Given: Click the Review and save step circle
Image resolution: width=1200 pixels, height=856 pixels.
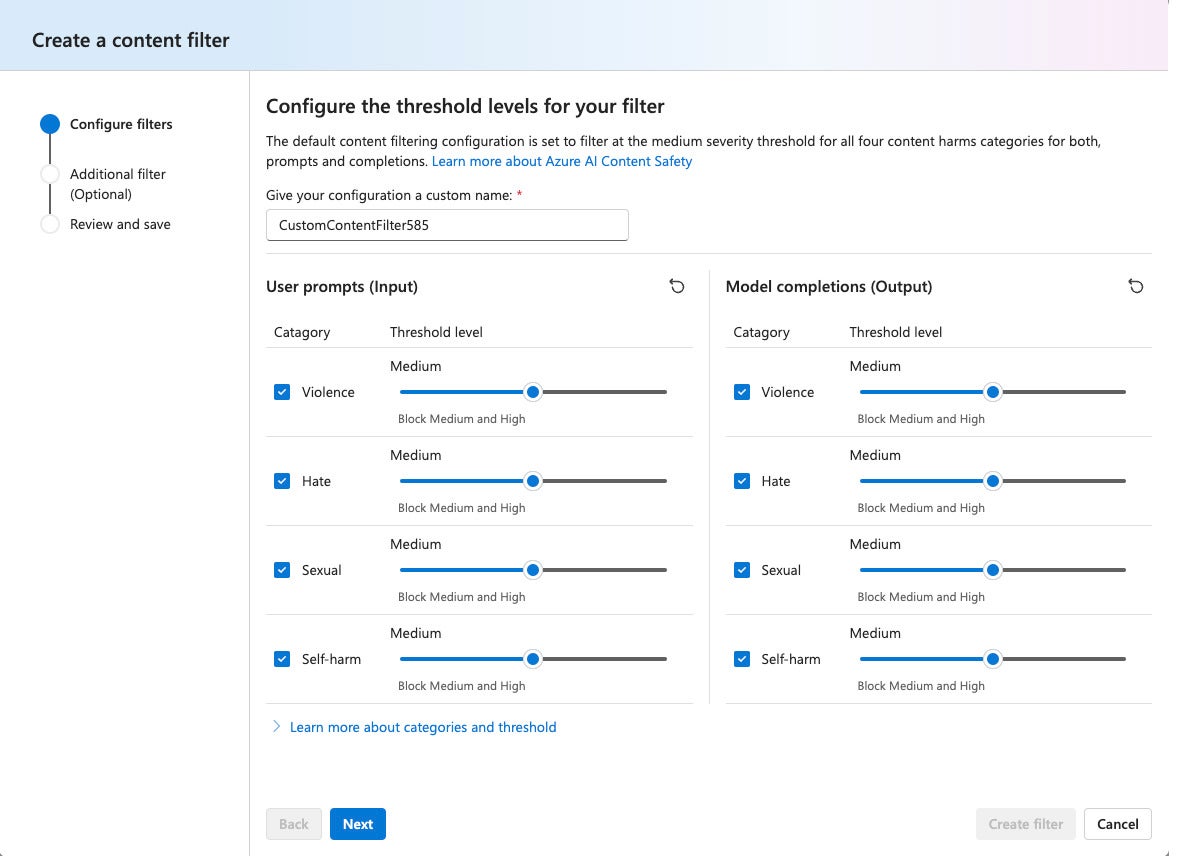Looking at the screenshot, I should 50,224.
